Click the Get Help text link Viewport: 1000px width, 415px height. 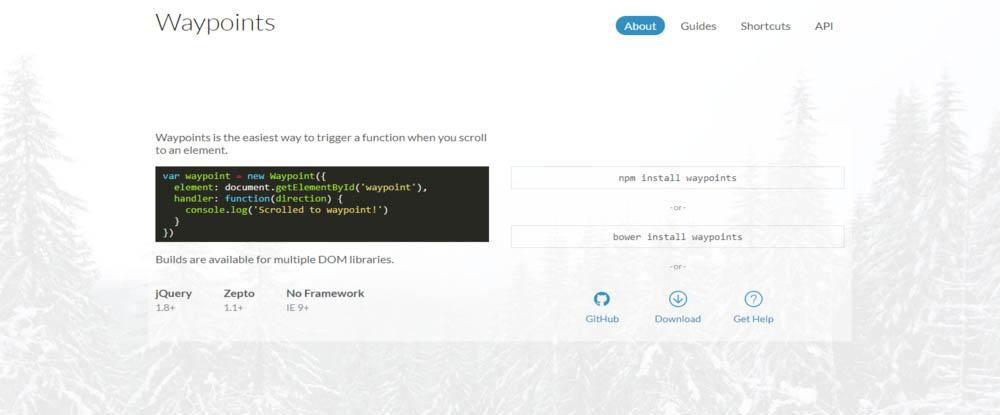[753, 319]
